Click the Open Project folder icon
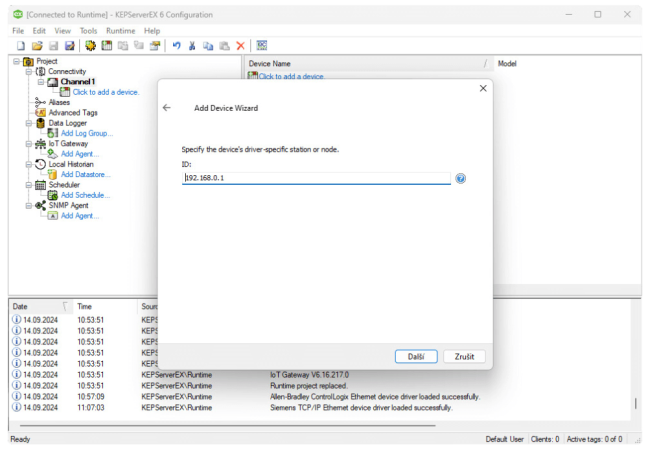This screenshot has height=456, width=648. 37,46
